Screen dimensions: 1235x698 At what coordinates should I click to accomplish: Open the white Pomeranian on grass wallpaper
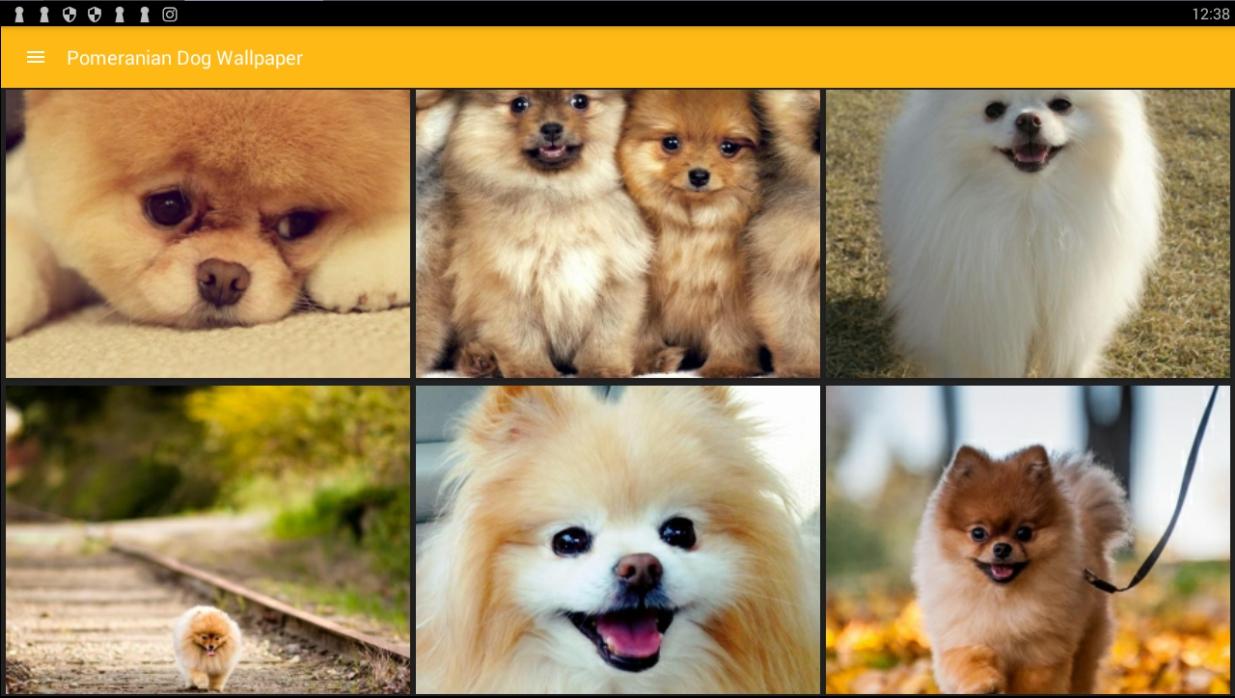coord(1028,234)
